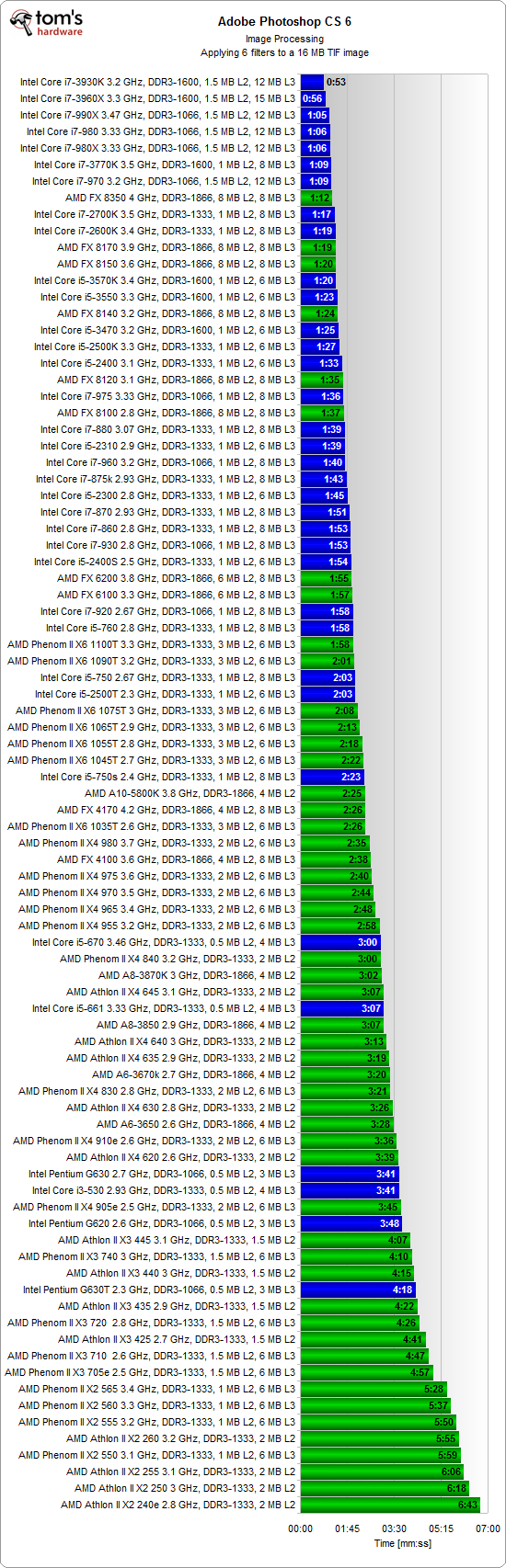The image size is (506, 1568).
Task: Click the 2:13 bar value
Action: point(348,727)
